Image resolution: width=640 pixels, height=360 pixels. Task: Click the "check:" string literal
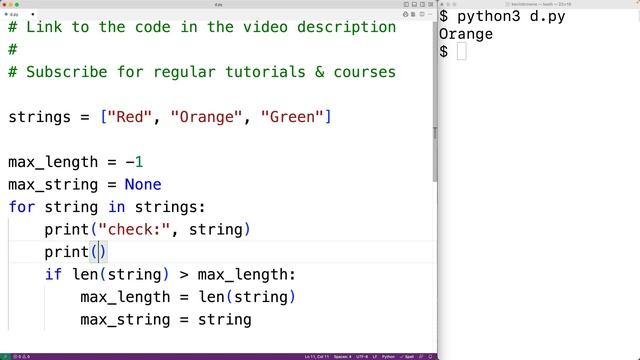pos(134,229)
